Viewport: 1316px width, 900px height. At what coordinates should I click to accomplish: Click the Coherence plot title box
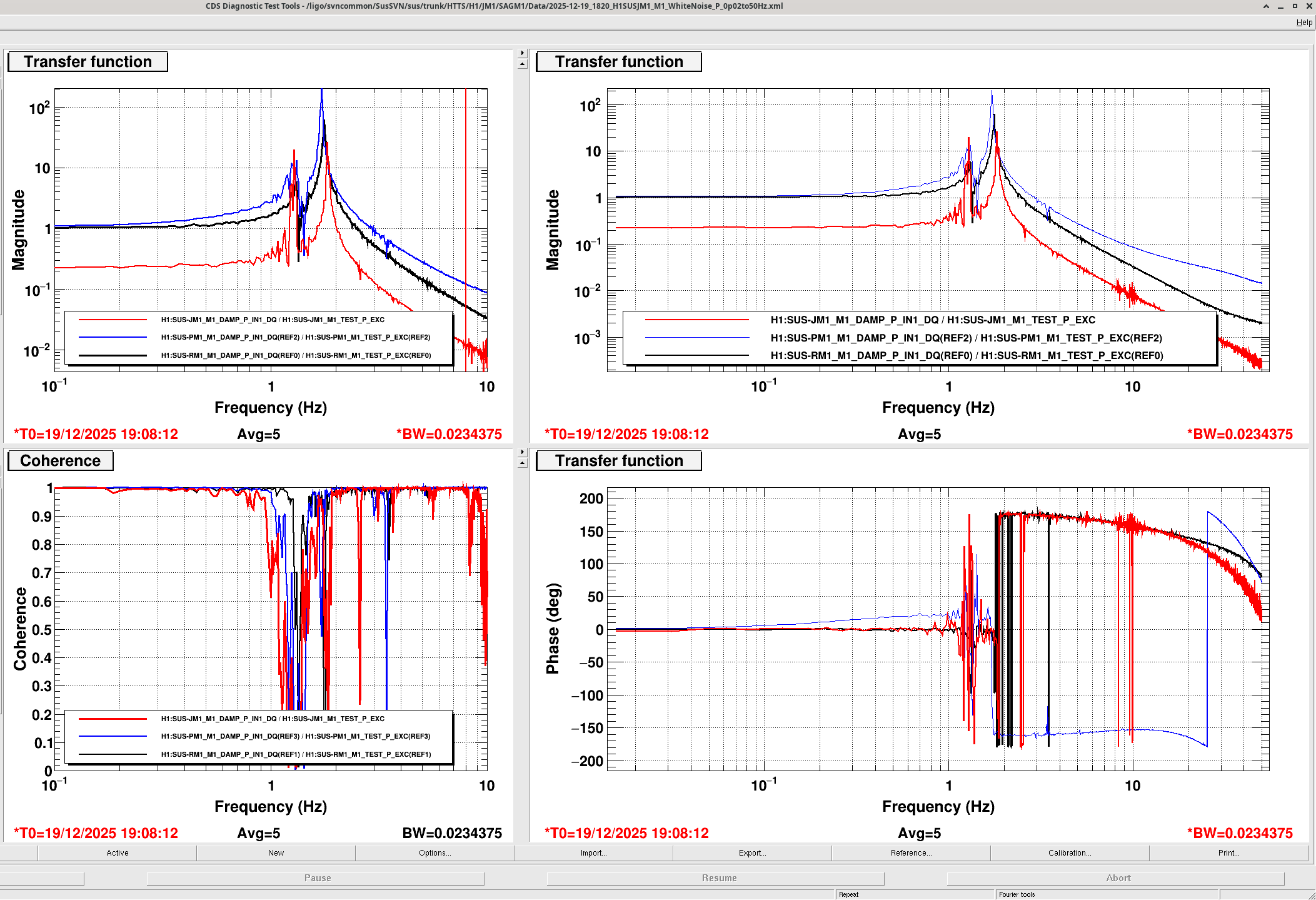coord(60,461)
